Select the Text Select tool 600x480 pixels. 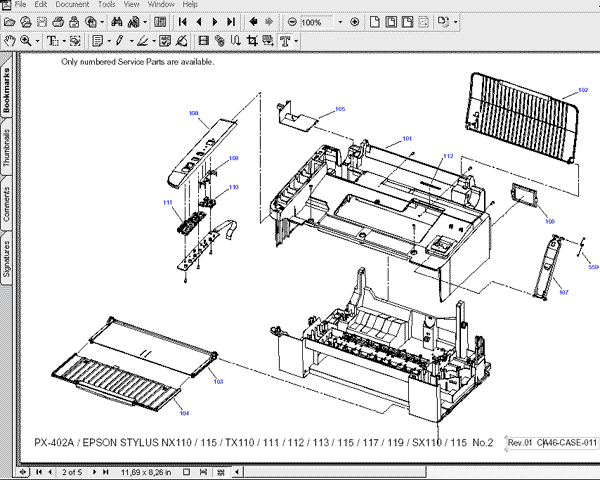tap(52, 41)
